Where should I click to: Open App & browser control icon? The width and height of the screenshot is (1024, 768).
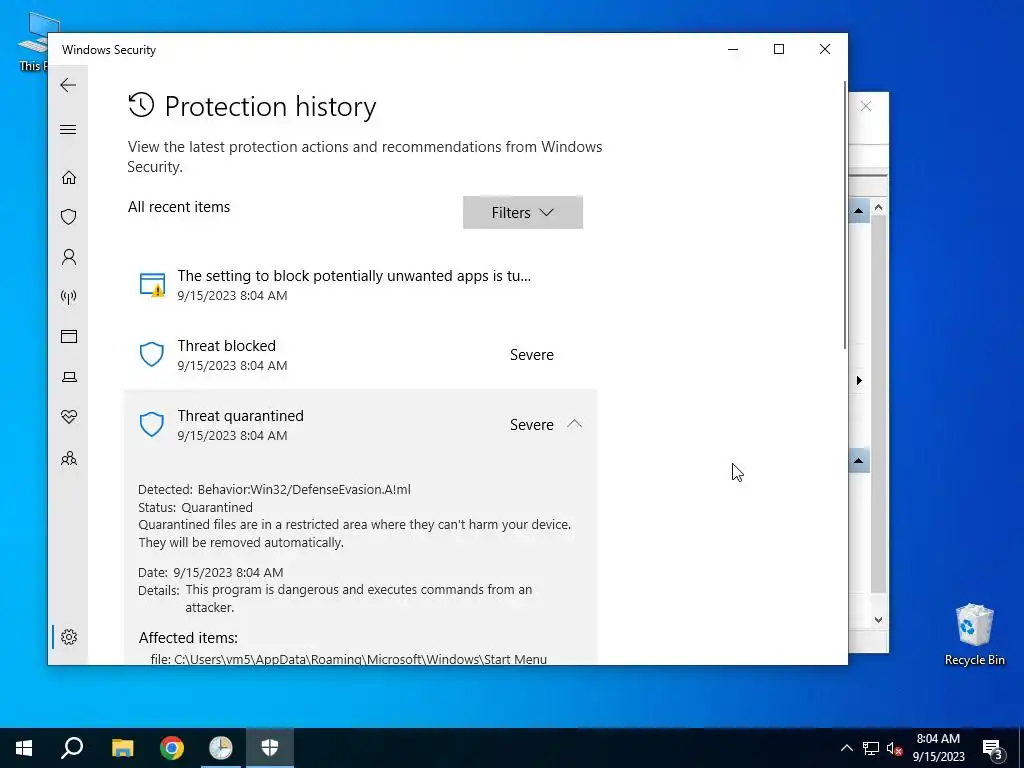(x=69, y=336)
